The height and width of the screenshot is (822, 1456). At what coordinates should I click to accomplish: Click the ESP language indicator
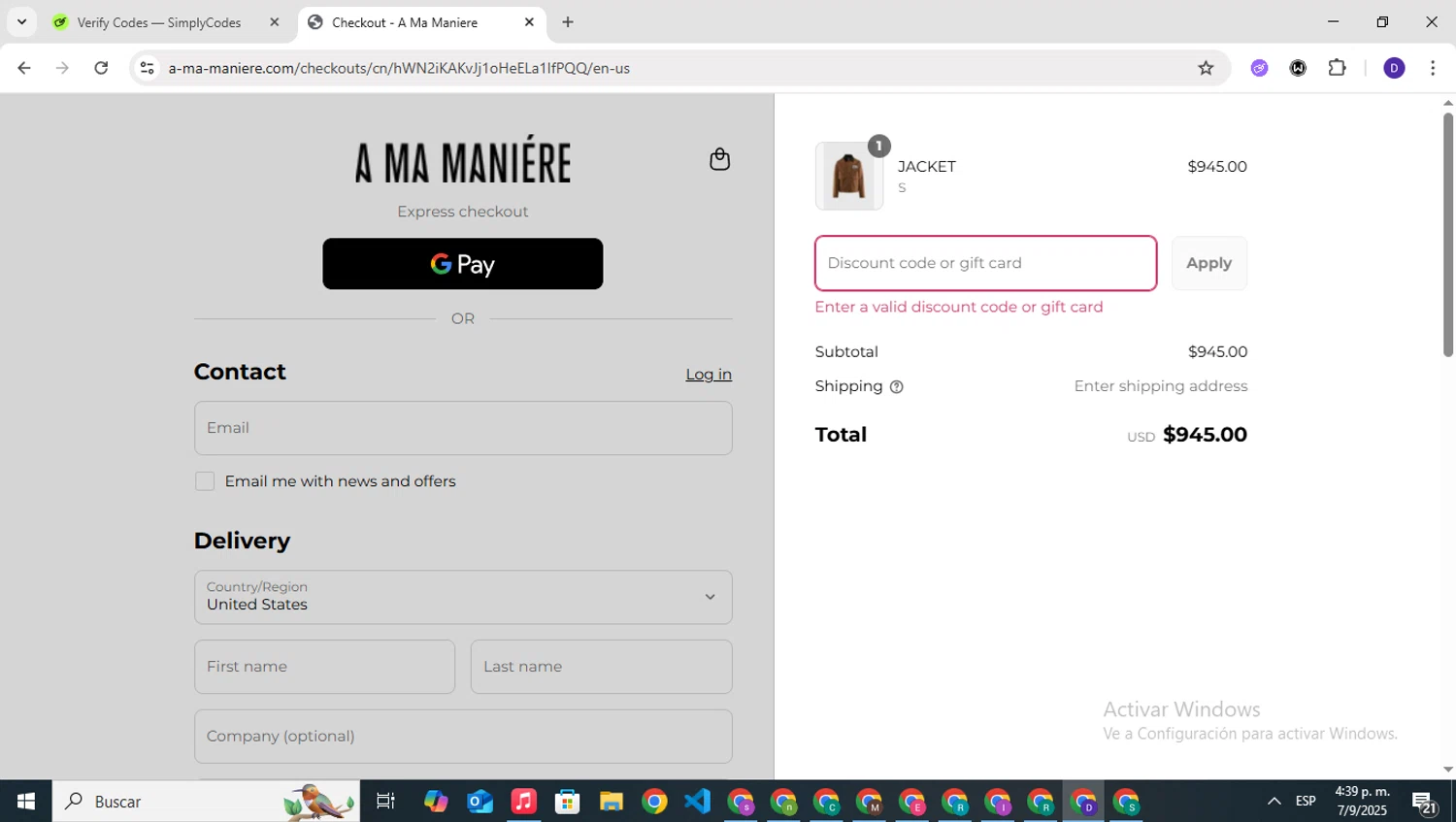click(x=1306, y=802)
